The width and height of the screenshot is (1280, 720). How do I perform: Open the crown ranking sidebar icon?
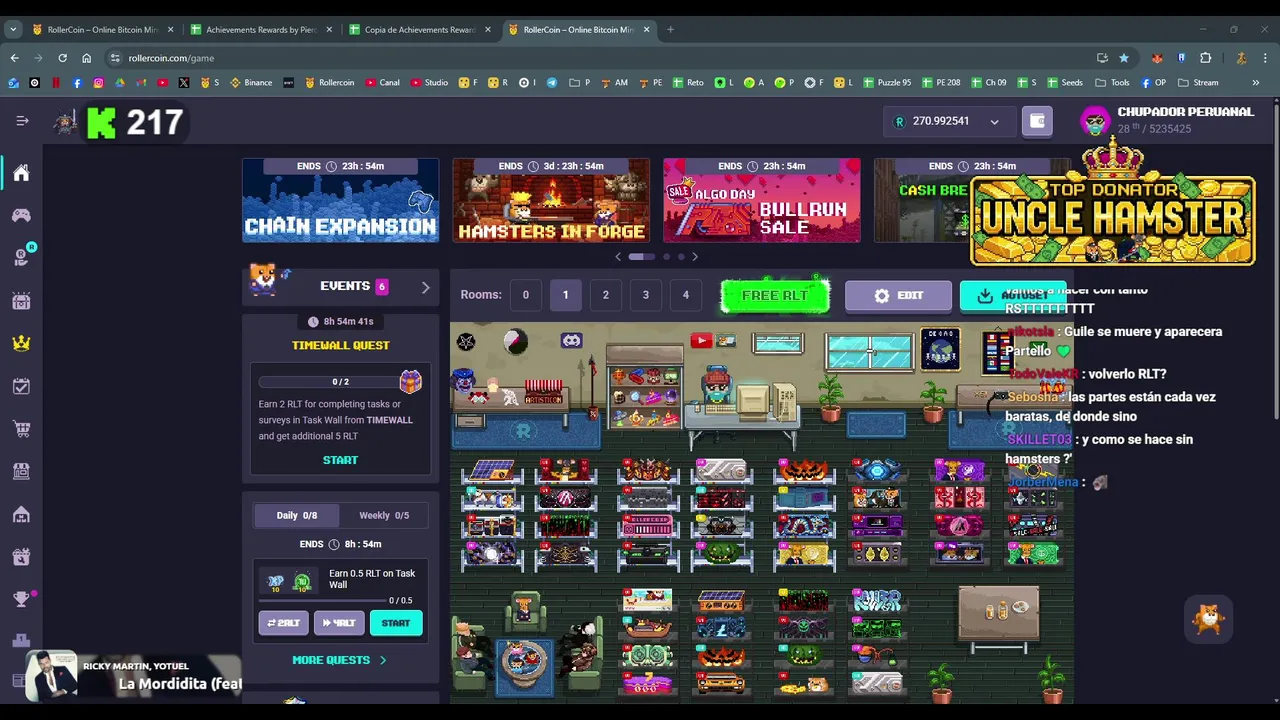[21, 343]
